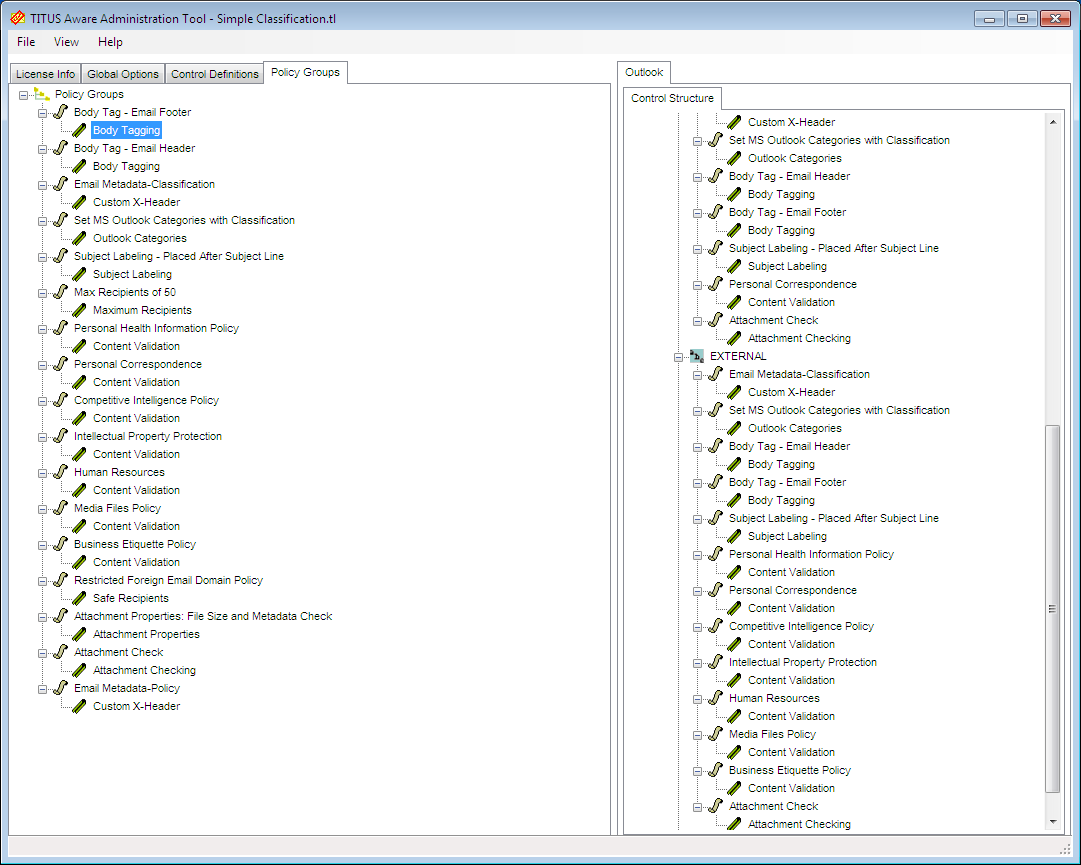Viewport: 1081px width, 865px height.
Task: Collapse the EXTERNAL group node
Action: tap(678, 357)
